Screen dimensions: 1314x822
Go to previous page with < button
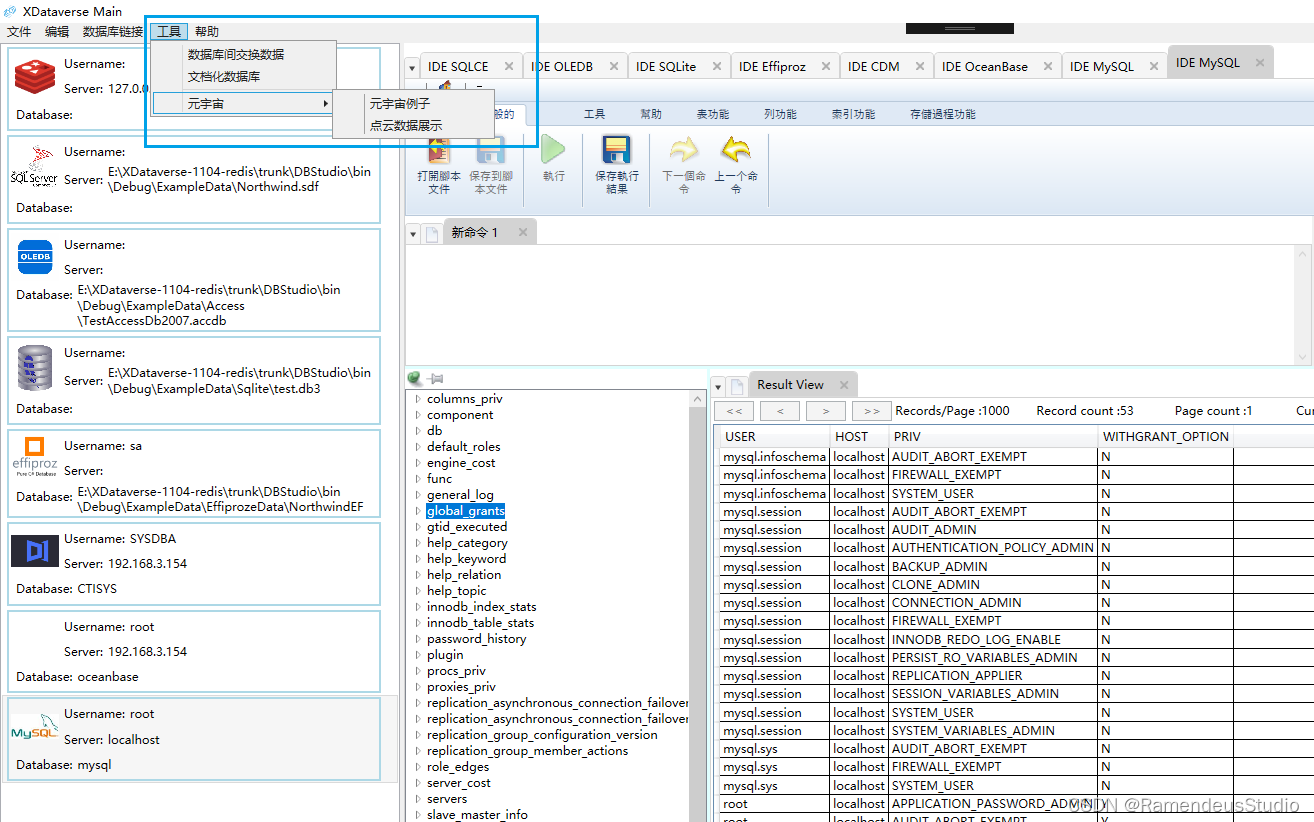780,411
